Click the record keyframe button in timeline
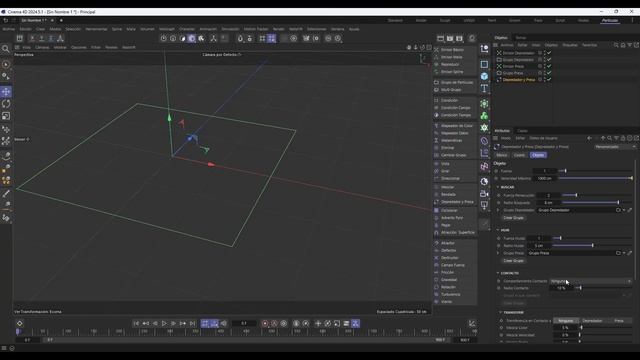This screenshot has width=640, height=360. 265,324
